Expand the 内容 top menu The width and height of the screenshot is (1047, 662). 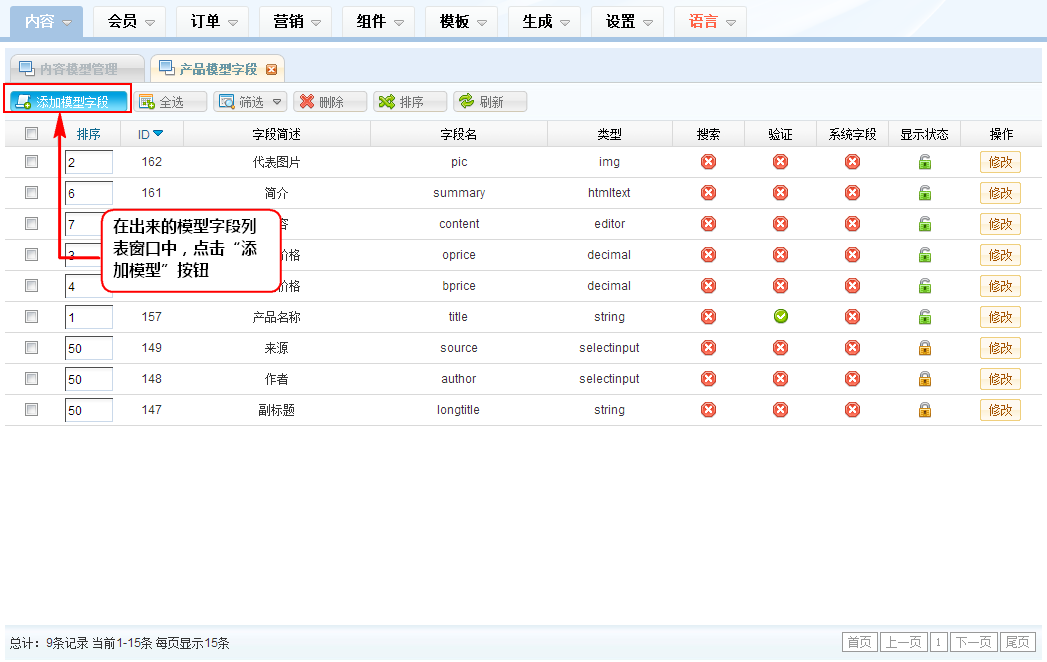tap(47, 21)
